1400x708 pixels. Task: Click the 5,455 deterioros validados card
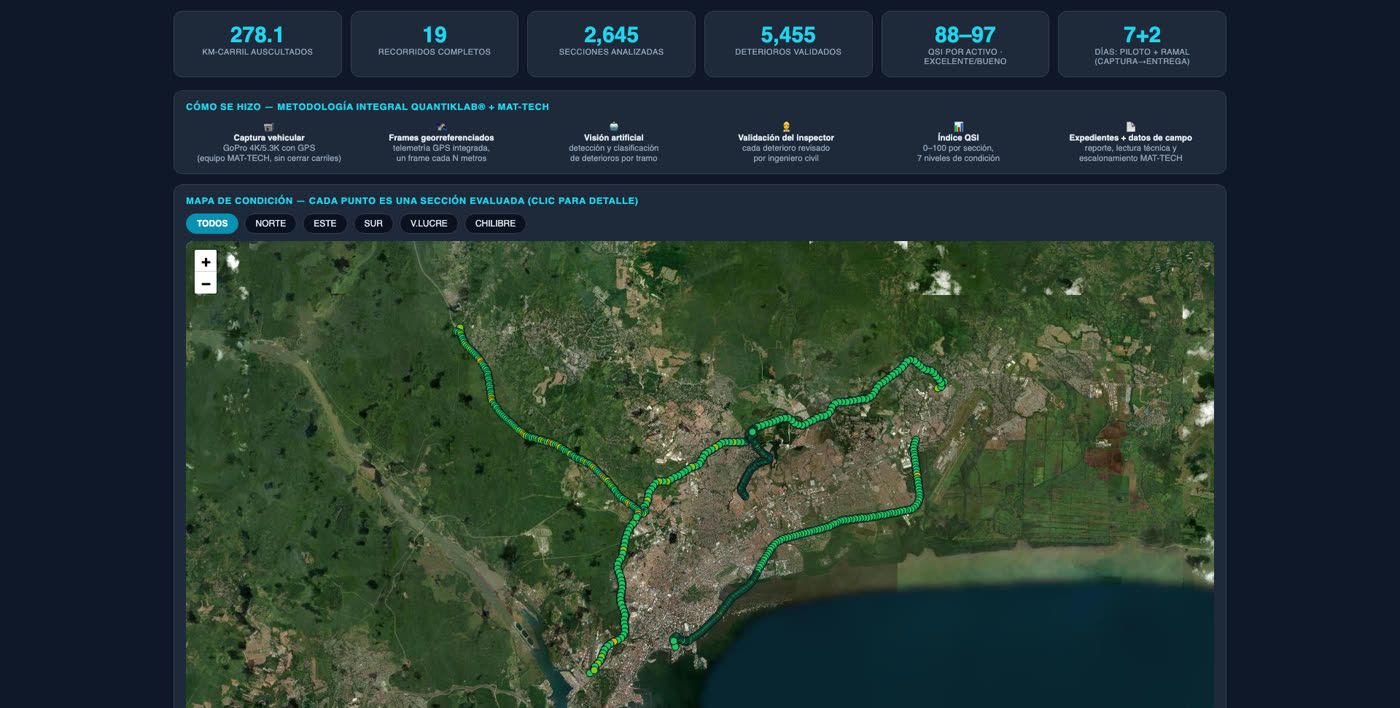788,44
